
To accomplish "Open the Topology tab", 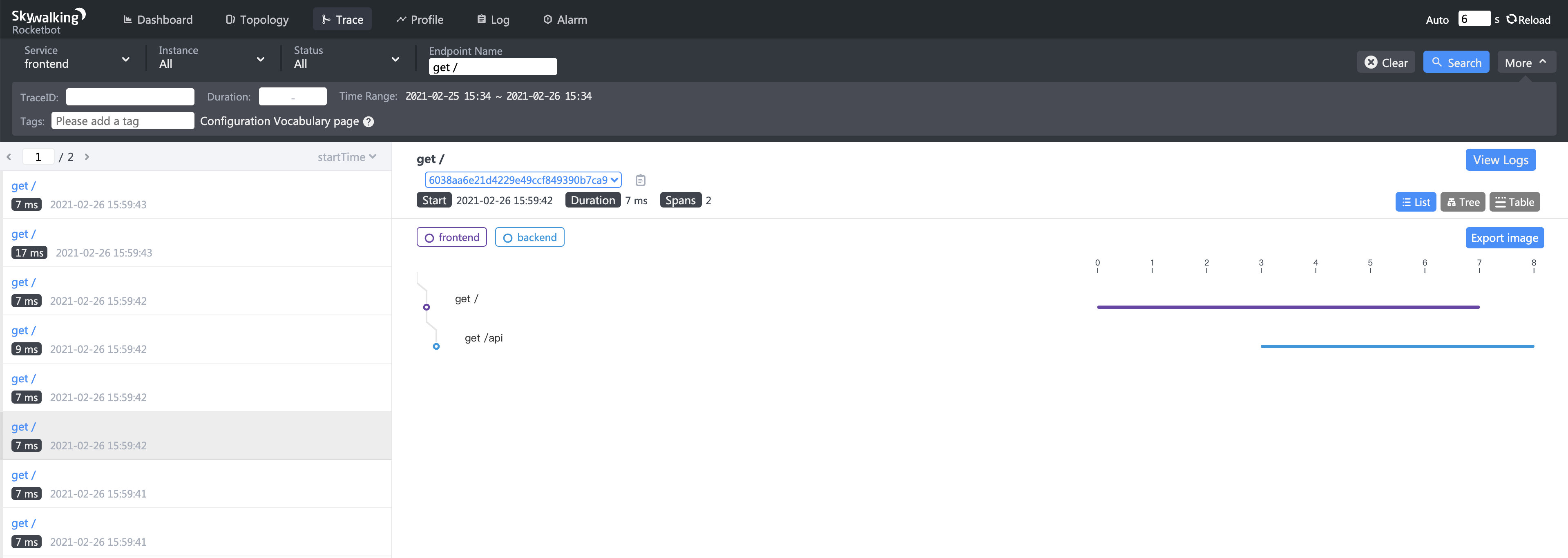I will (x=257, y=20).
